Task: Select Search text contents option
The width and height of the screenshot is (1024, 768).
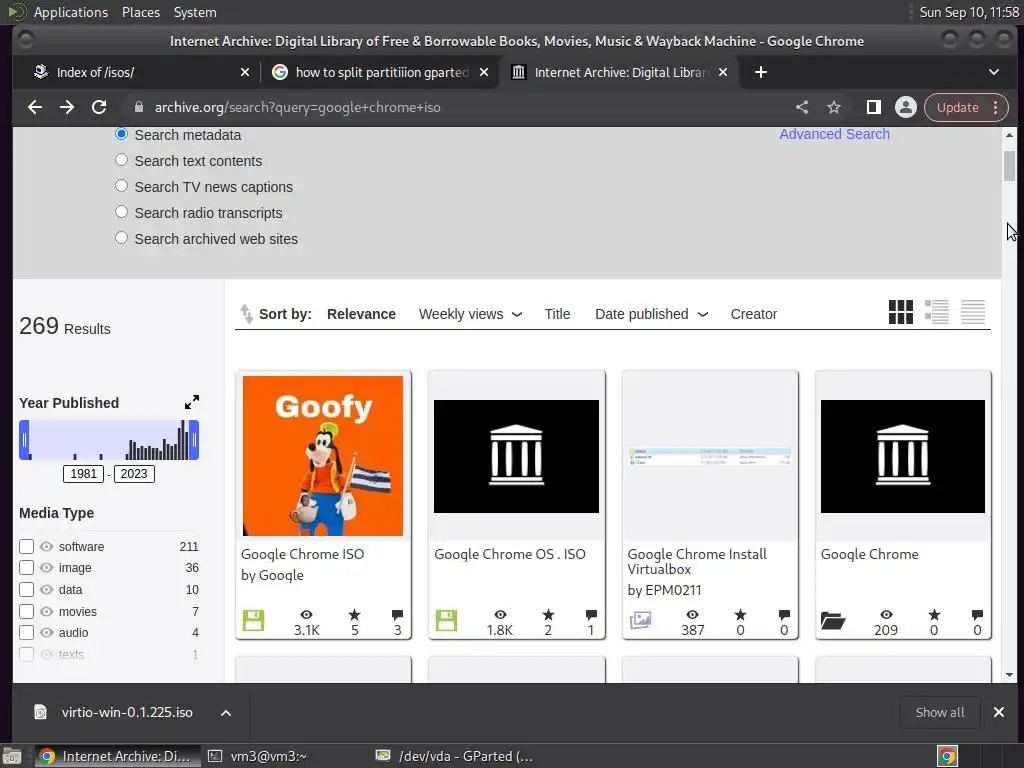Action: (x=121, y=160)
